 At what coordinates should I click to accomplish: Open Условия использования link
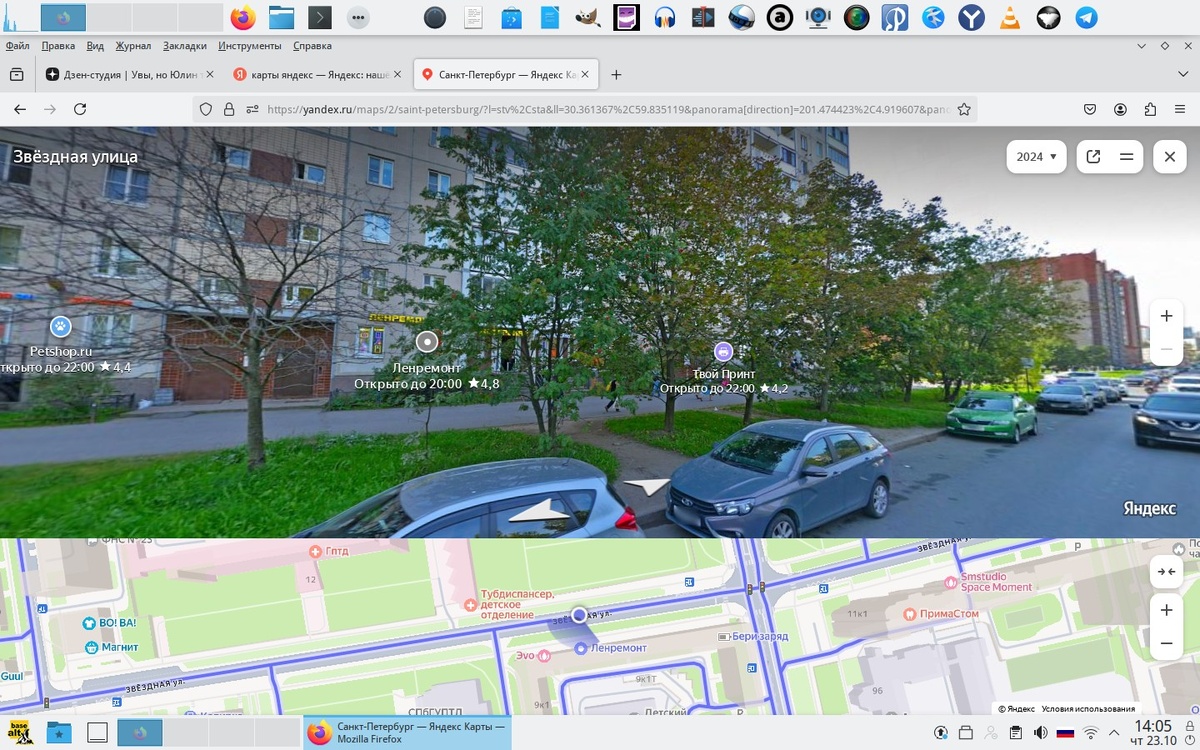click(x=1088, y=708)
